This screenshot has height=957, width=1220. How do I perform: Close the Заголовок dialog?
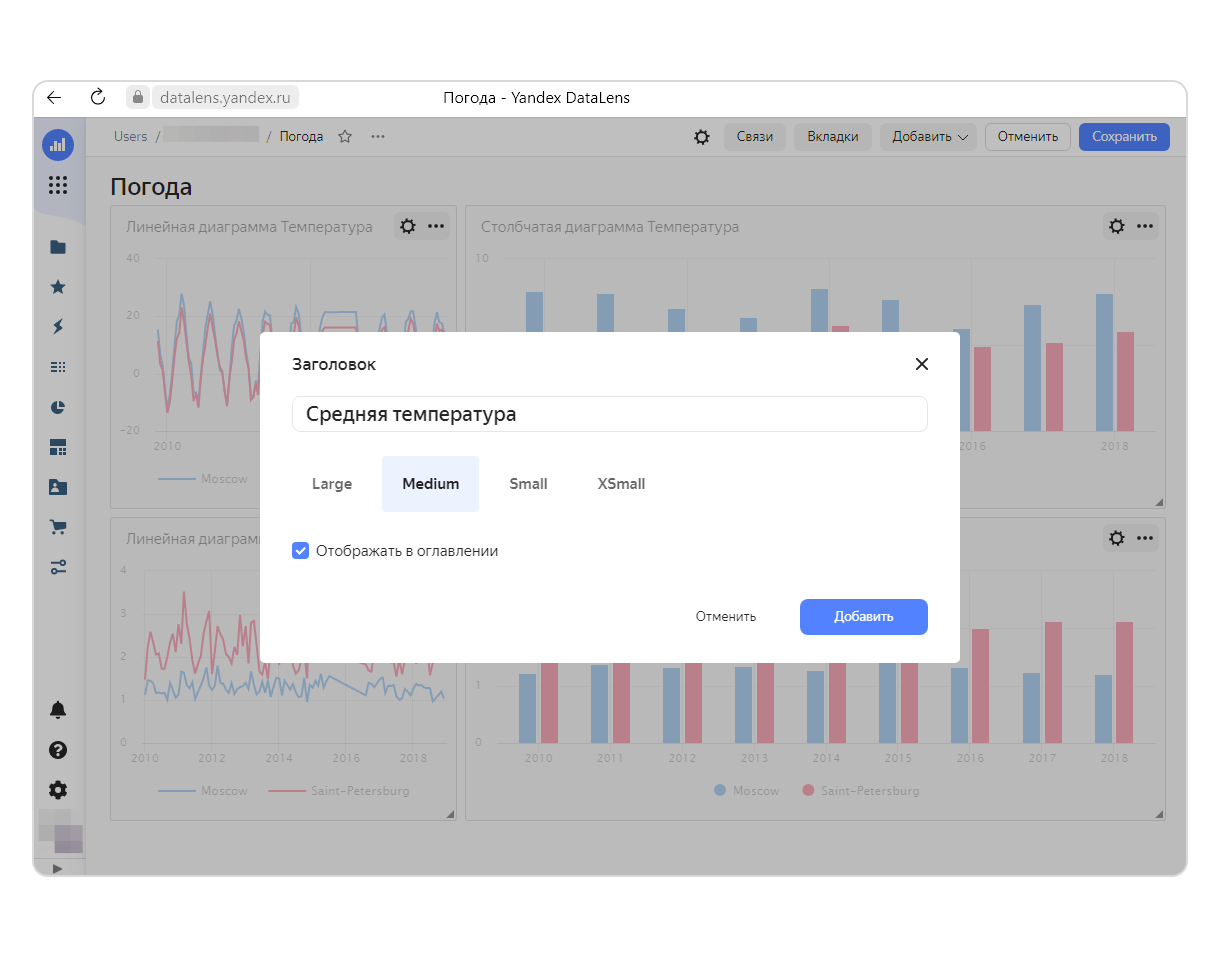coord(922,364)
